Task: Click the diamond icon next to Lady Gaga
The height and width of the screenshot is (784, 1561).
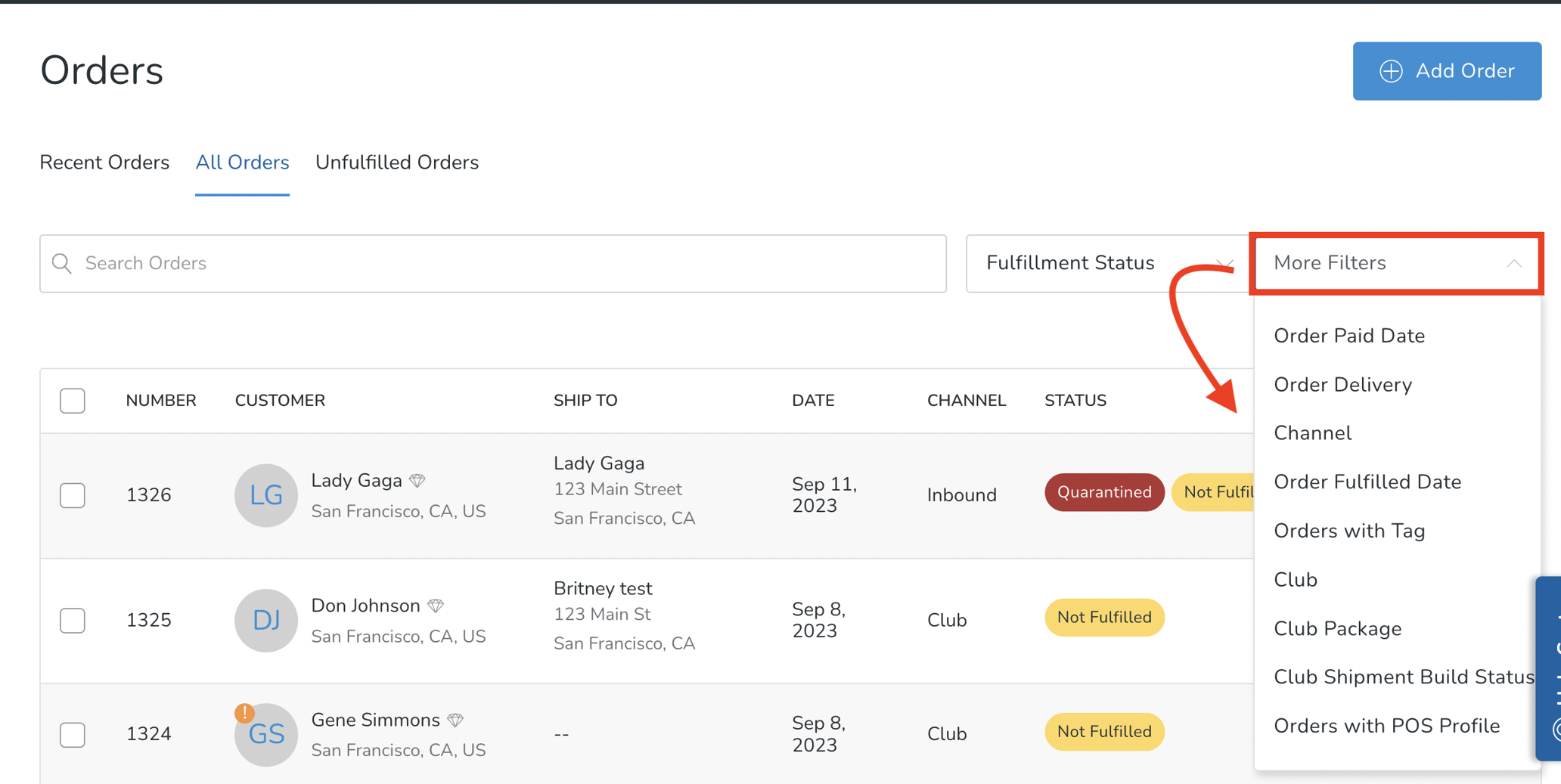Action: tap(417, 481)
